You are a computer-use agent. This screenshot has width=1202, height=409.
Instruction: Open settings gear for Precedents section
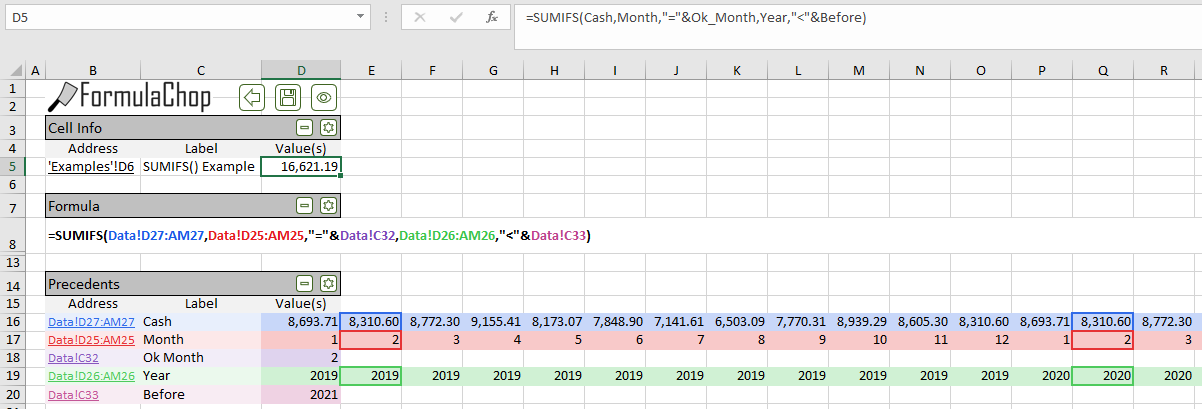tap(327, 284)
